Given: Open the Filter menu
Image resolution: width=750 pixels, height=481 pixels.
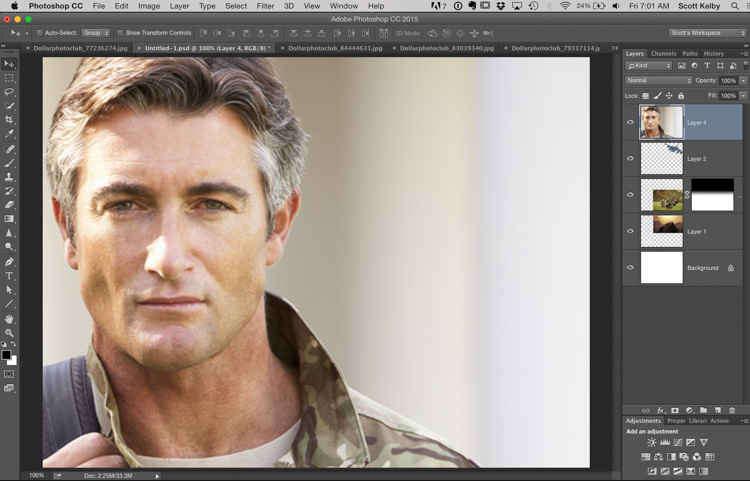Looking at the screenshot, I should (x=265, y=6).
